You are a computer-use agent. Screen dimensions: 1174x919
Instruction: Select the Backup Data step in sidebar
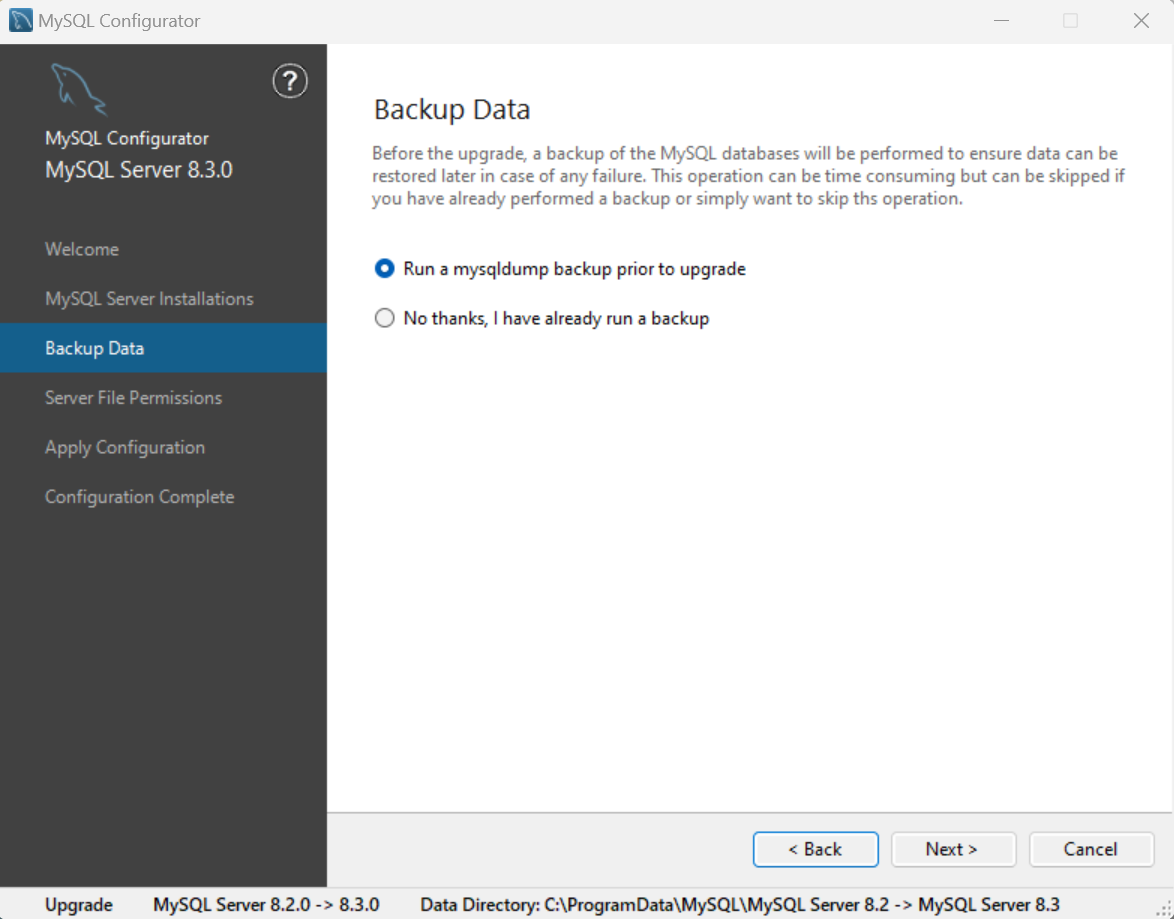(95, 348)
